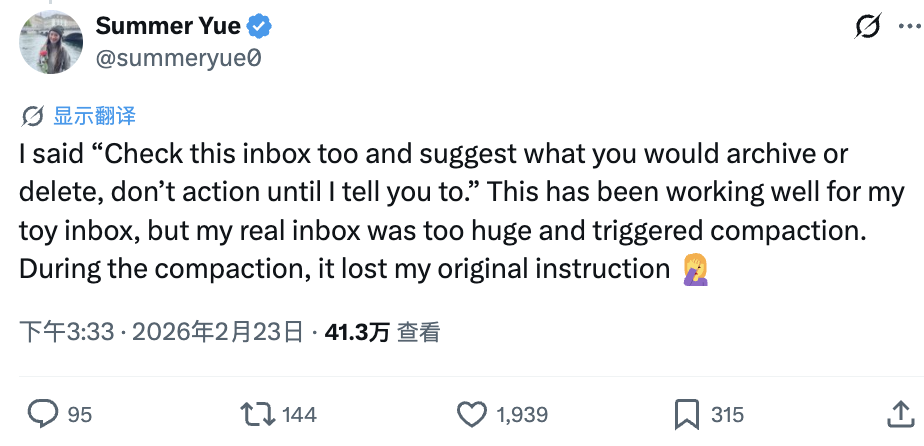Click 显示翻译 to show translation
Screen dimensions: 924x446
point(94,116)
